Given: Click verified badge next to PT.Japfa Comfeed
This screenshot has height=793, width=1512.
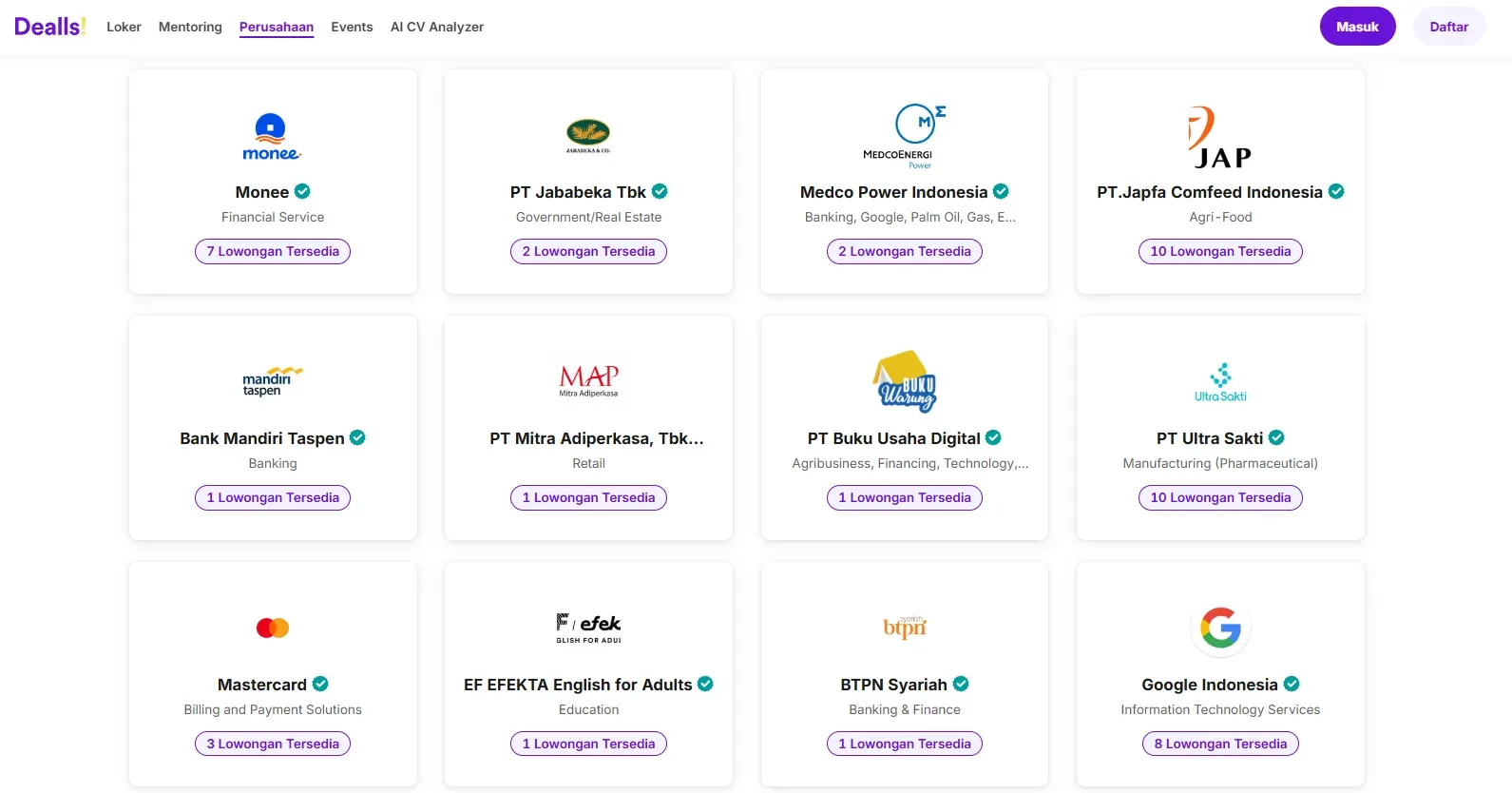Looking at the screenshot, I should tap(1336, 191).
